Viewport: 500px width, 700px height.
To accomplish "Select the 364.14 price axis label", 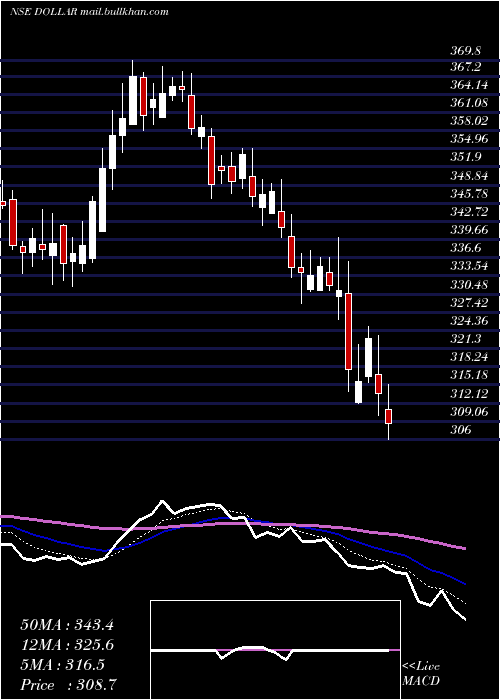I will coord(469,84).
